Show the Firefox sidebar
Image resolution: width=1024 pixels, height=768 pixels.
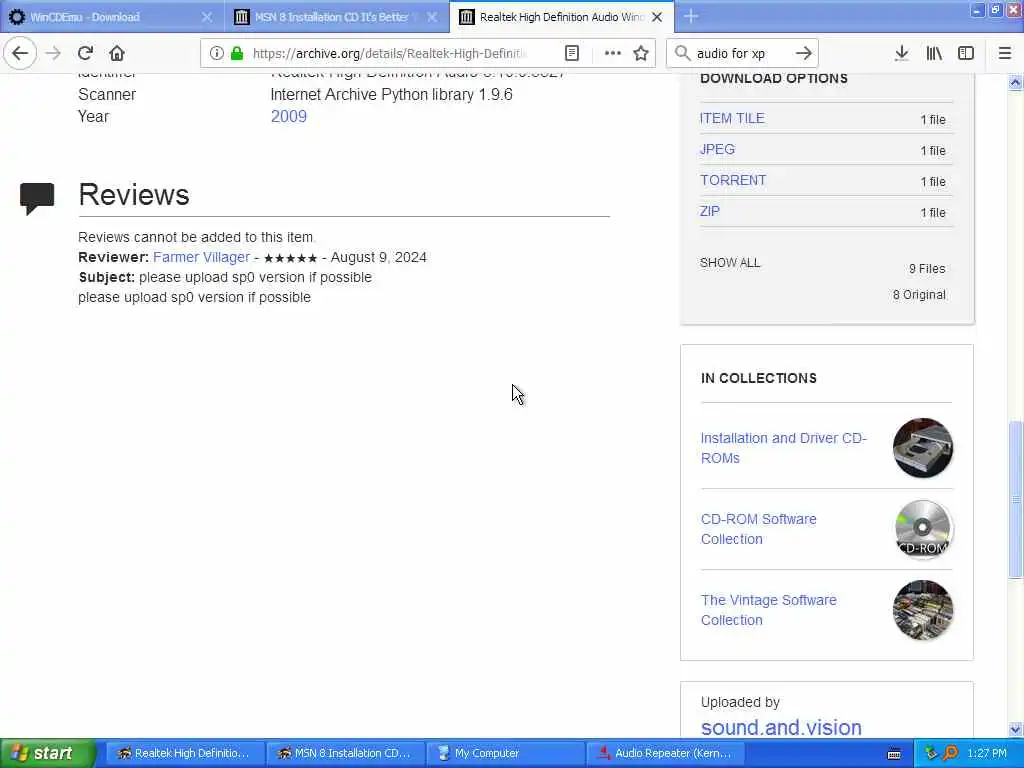pyautogui.click(x=966, y=53)
